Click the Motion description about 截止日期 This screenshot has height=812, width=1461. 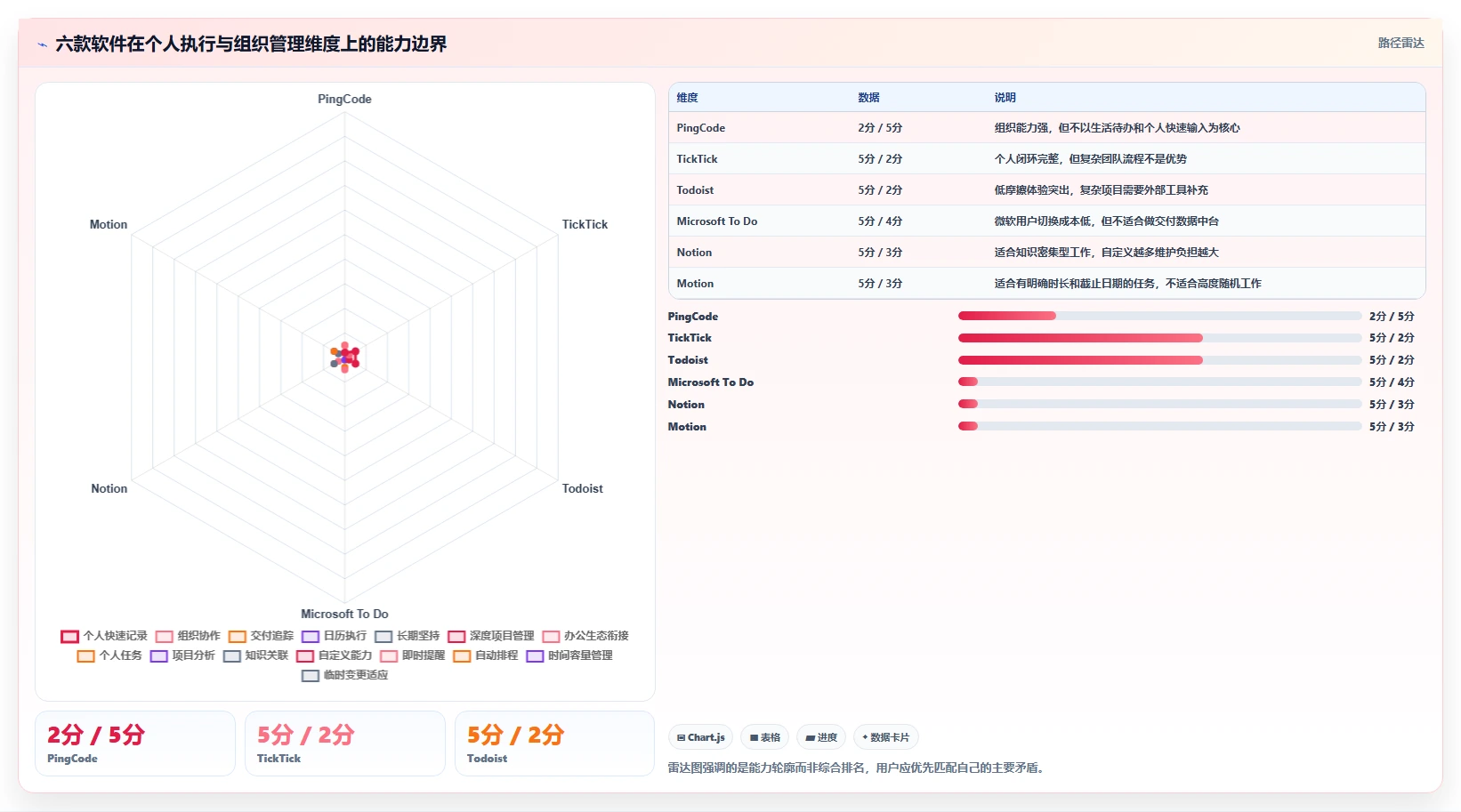click(1127, 284)
